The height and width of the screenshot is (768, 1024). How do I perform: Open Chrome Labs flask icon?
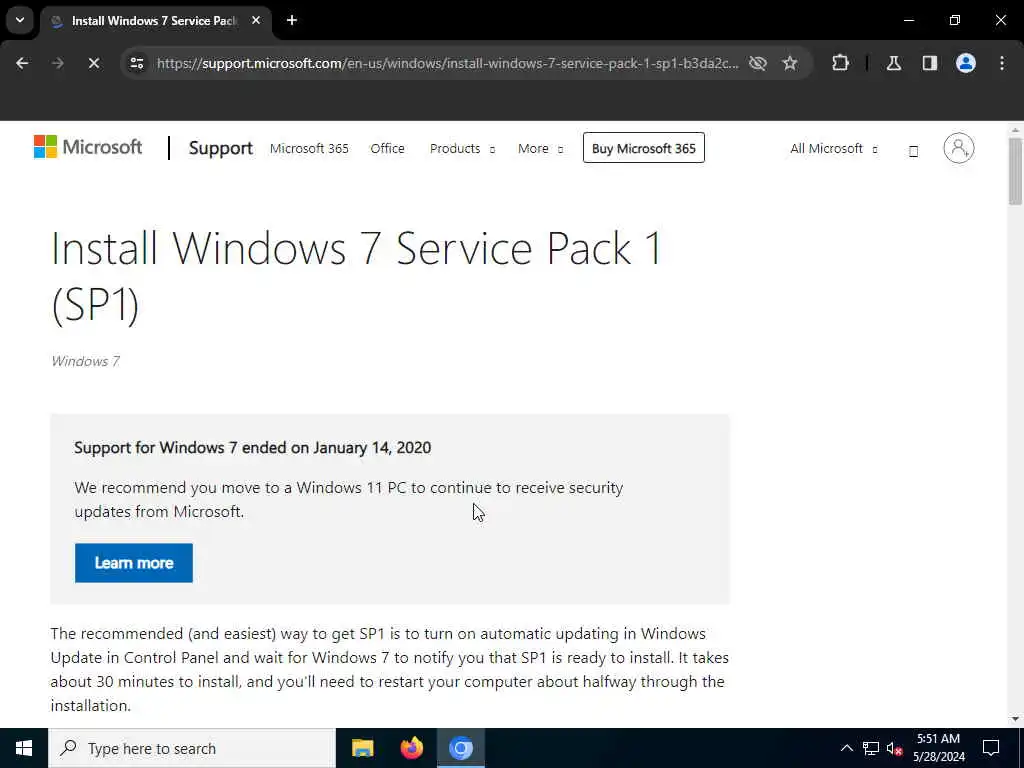point(894,63)
